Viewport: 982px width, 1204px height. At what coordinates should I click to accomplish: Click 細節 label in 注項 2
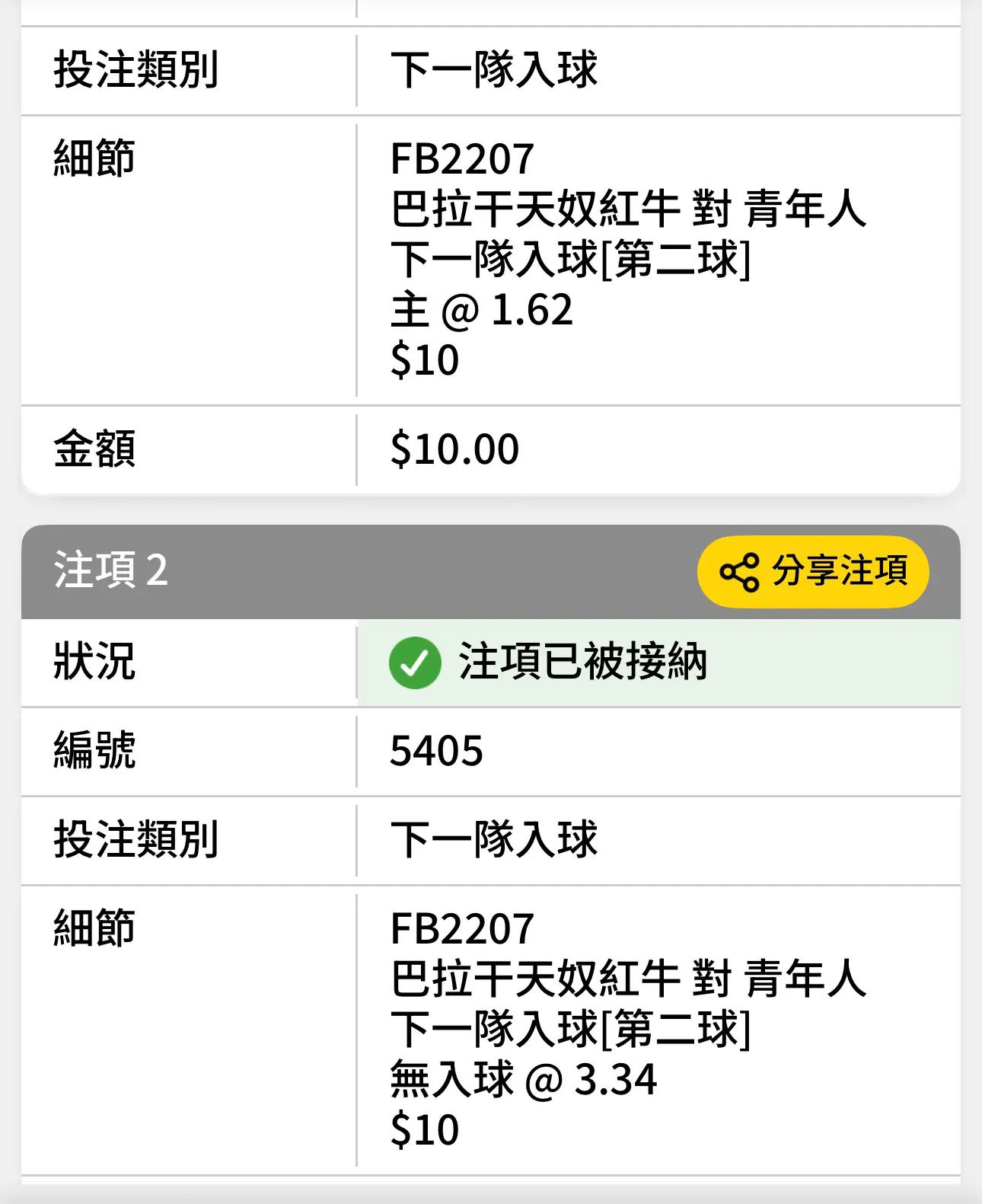click(94, 928)
